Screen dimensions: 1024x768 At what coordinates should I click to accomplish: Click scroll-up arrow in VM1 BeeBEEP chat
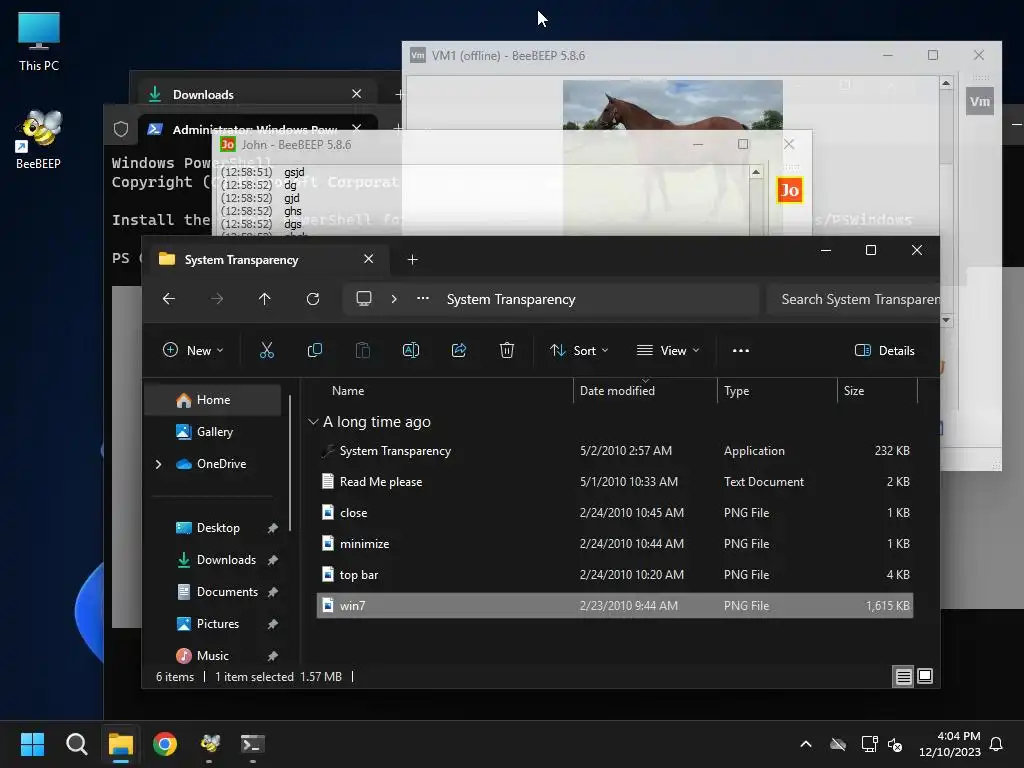(x=946, y=83)
